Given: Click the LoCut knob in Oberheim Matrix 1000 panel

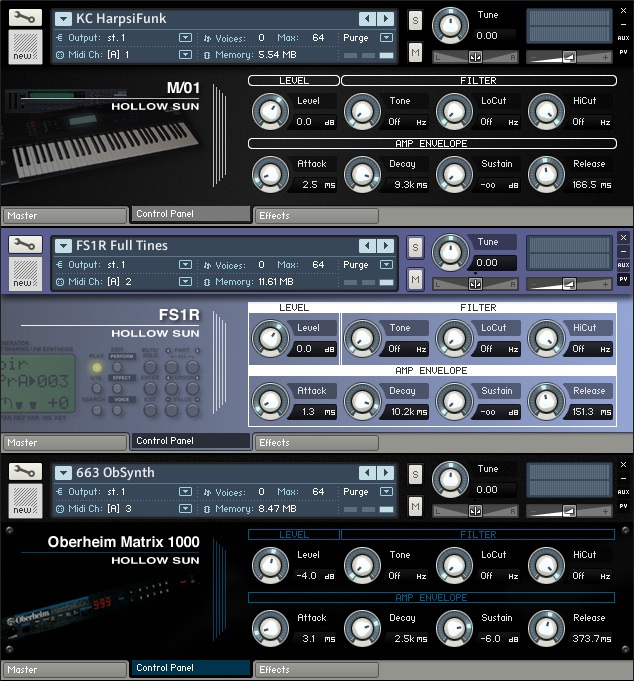Looking at the screenshot, I should [454, 565].
